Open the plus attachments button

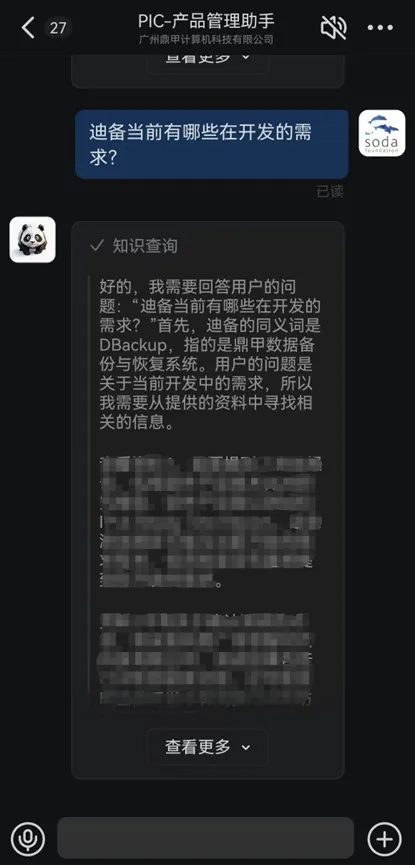click(385, 839)
